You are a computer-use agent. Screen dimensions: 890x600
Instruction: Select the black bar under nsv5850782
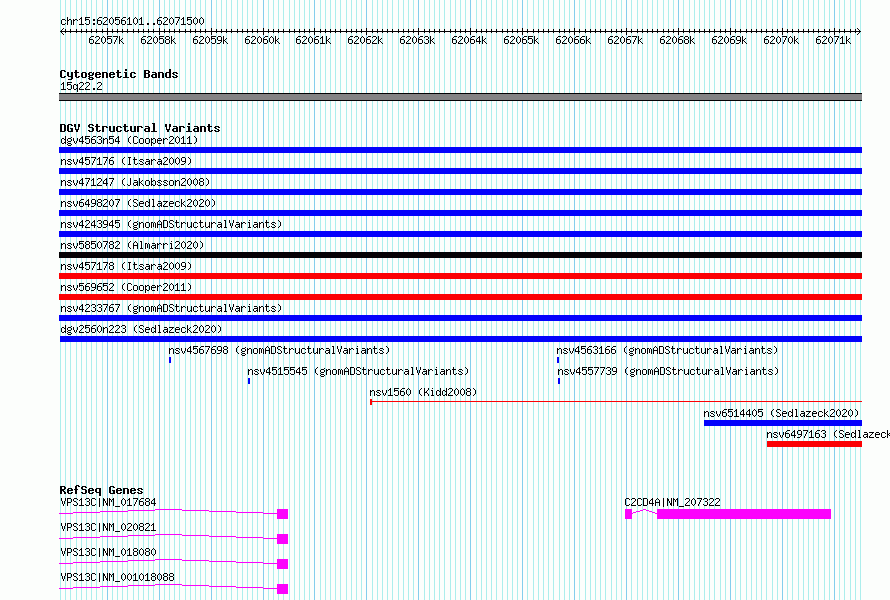460,255
